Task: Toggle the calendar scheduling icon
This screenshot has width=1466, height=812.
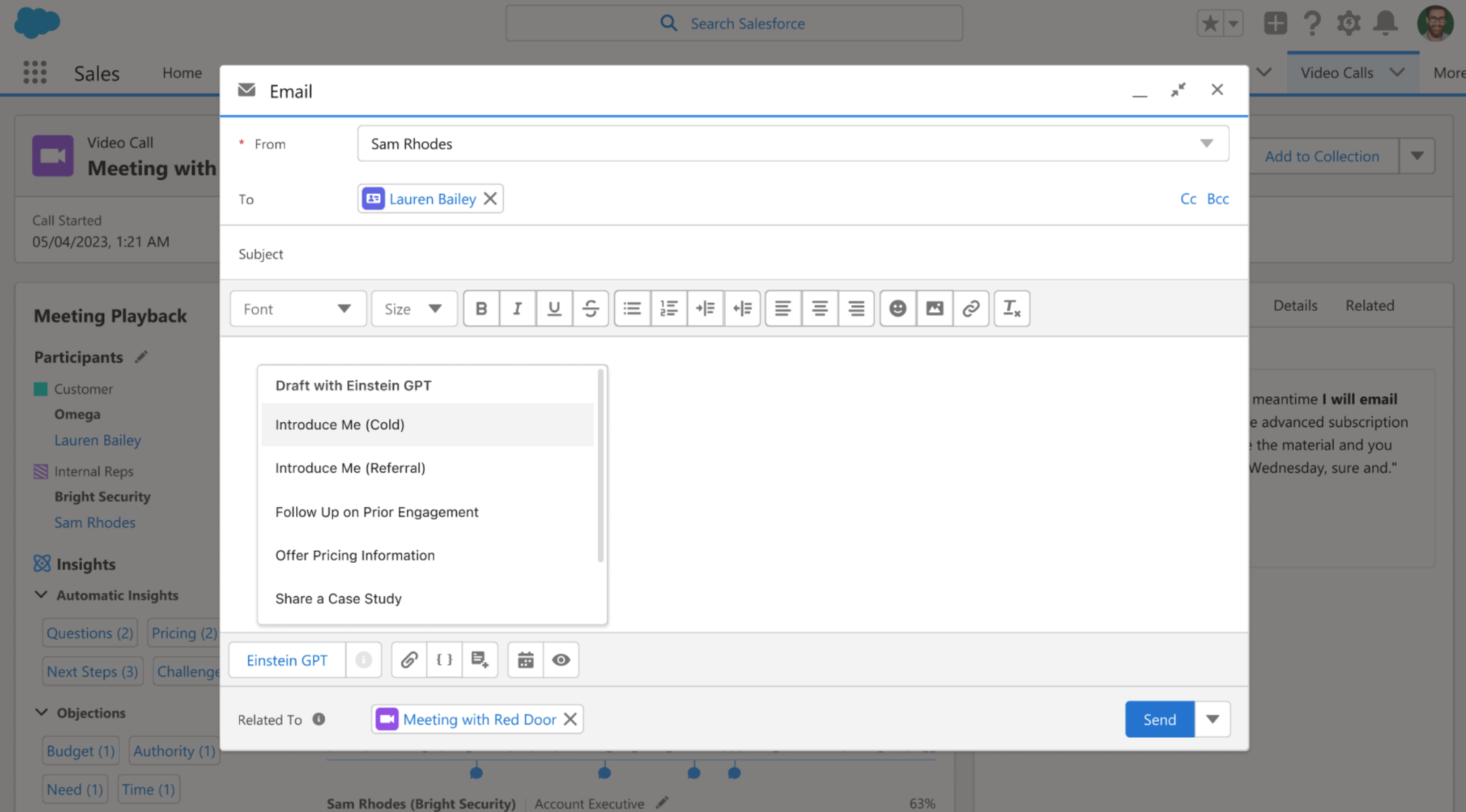Action: 524,659
